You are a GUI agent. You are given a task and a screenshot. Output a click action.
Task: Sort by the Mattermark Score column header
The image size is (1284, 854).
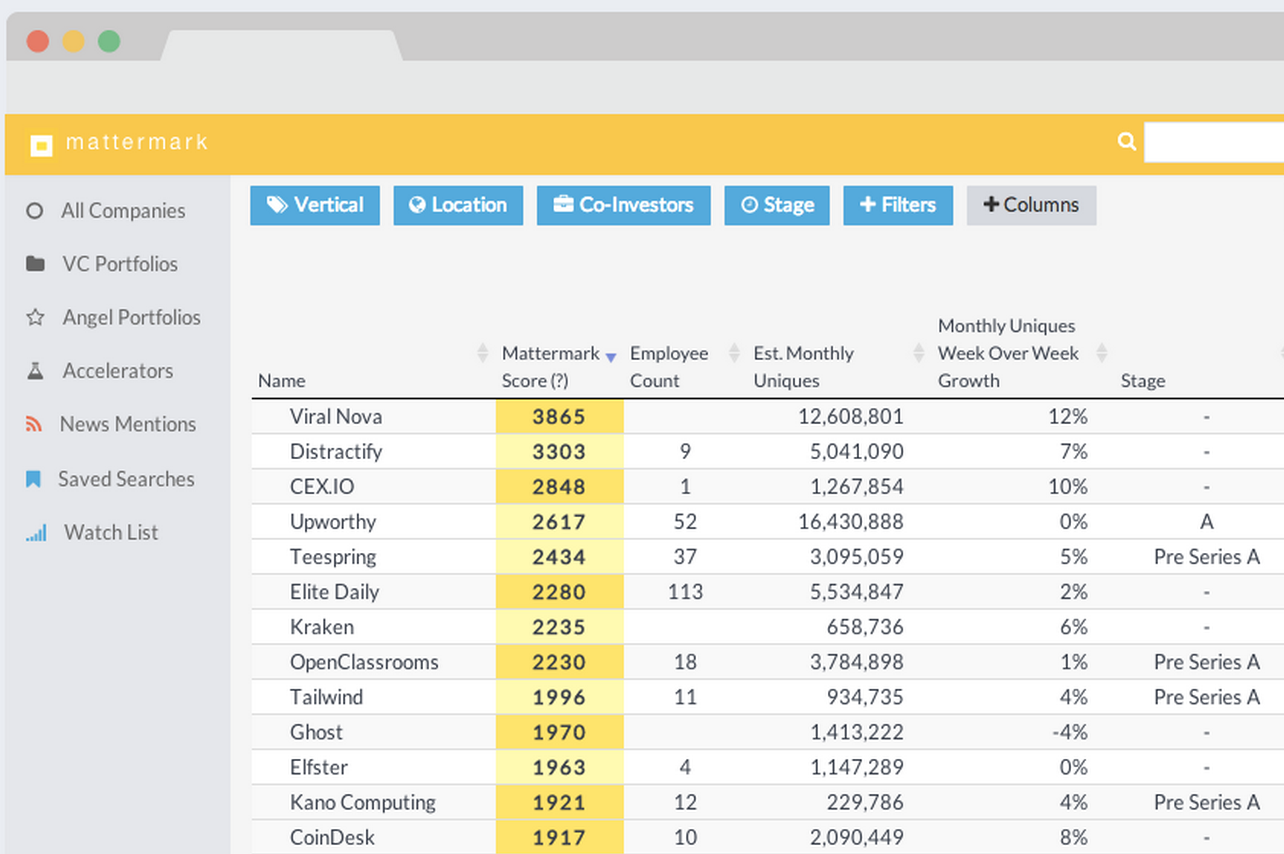(550, 366)
